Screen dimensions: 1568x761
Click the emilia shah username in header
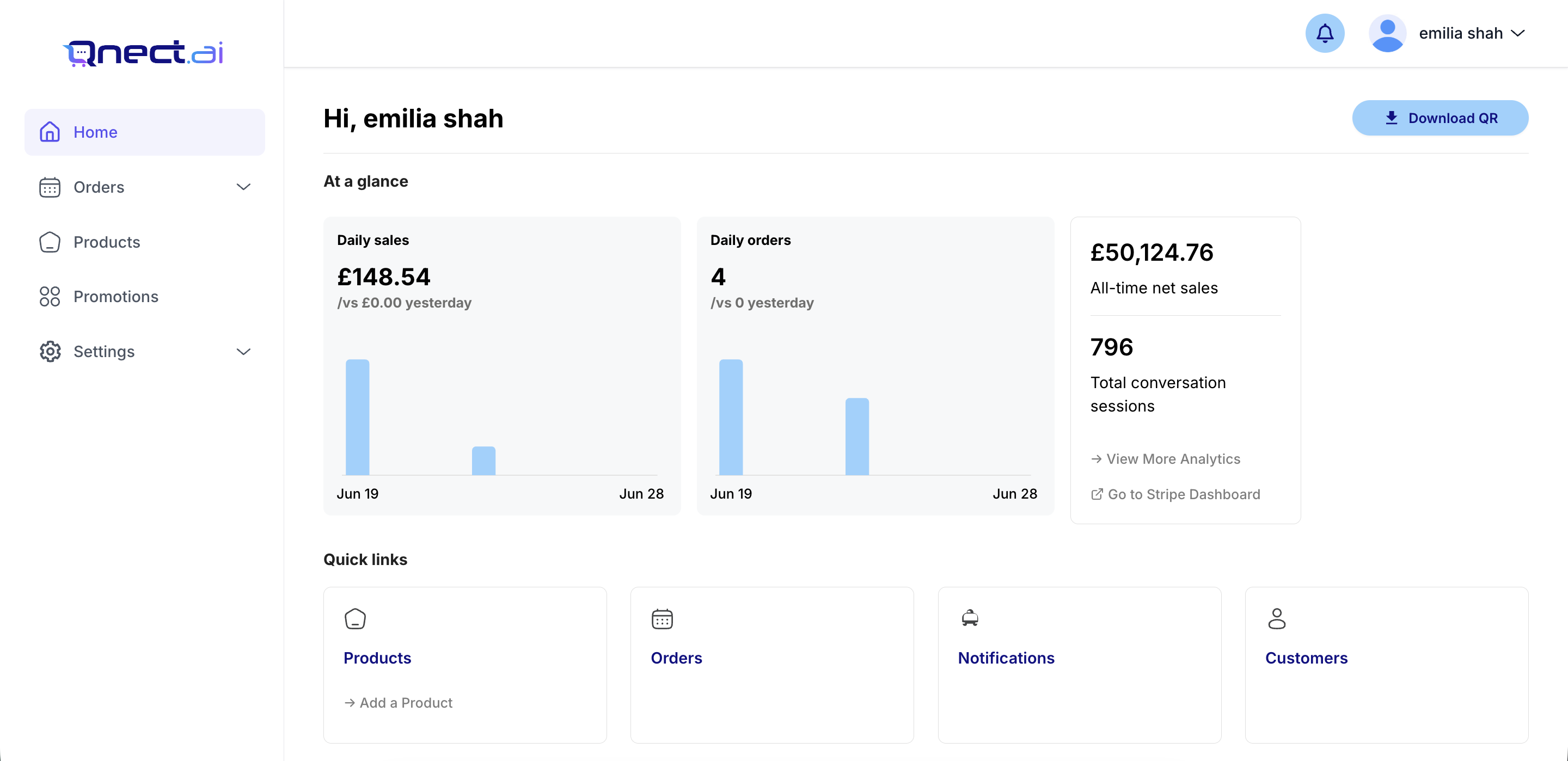(1461, 34)
